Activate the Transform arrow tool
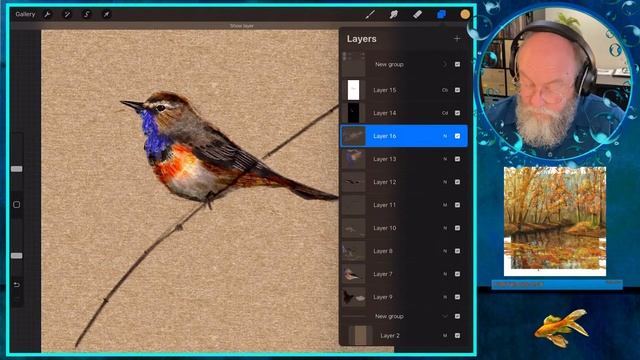This screenshot has height=360, width=640. pos(106,15)
